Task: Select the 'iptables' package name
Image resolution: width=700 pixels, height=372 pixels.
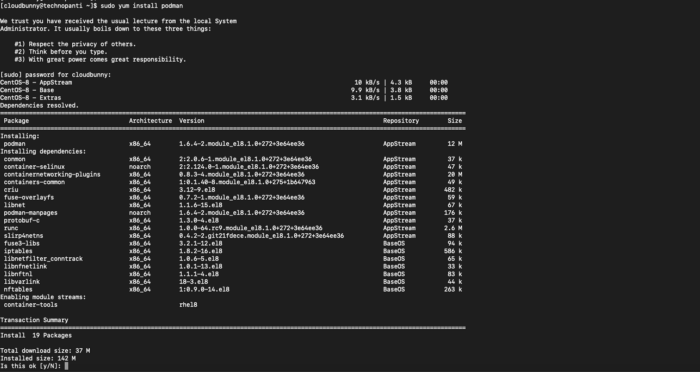Action: coord(18,251)
